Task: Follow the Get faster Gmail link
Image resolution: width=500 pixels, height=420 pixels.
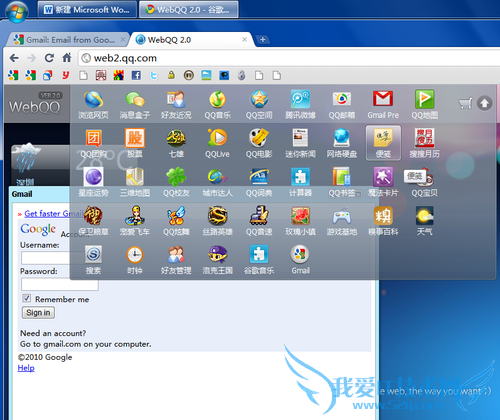Action: pos(54,214)
